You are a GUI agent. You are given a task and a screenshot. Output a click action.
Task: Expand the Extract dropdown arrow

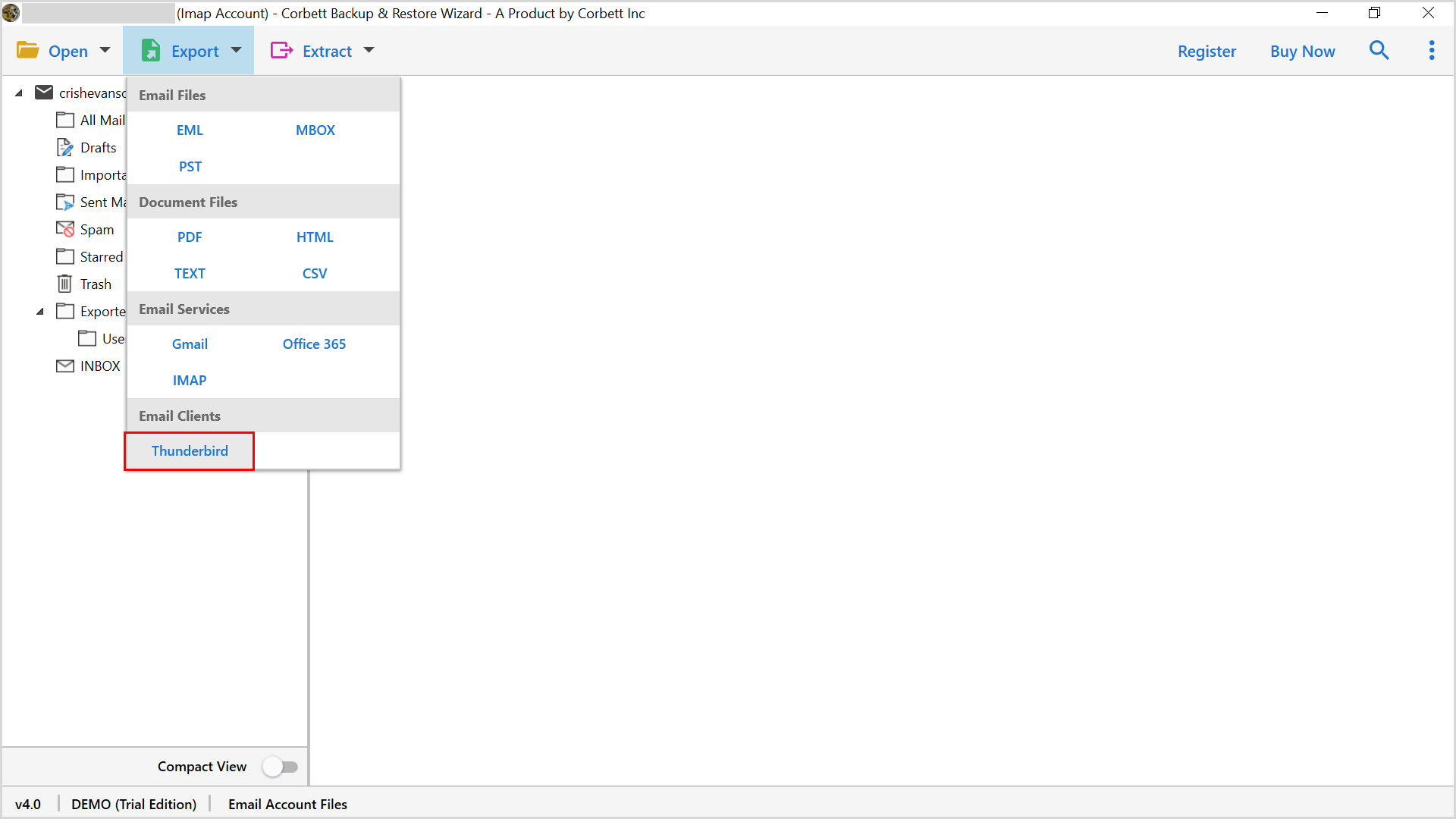[x=371, y=51]
